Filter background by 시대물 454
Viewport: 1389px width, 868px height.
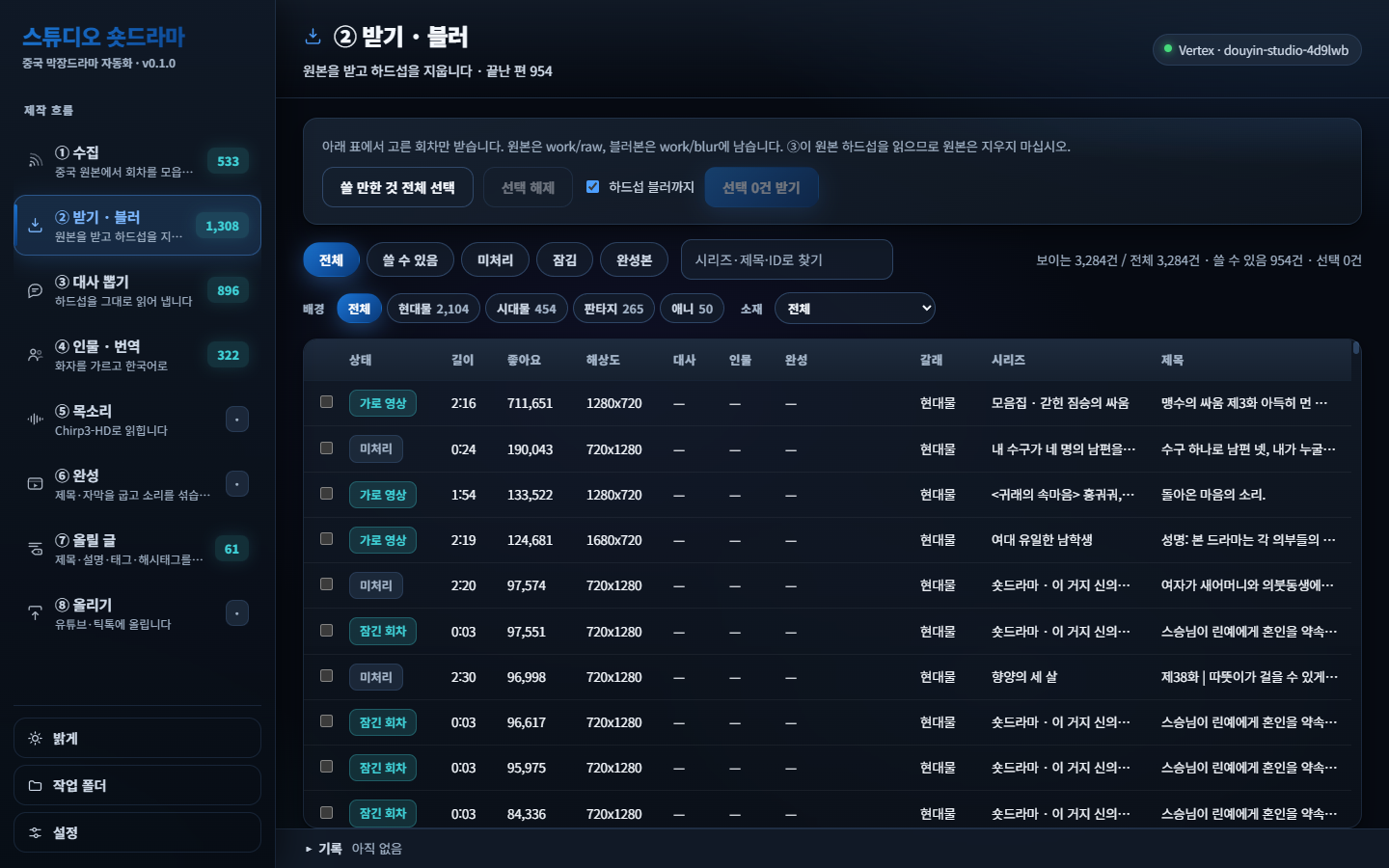[x=526, y=309]
